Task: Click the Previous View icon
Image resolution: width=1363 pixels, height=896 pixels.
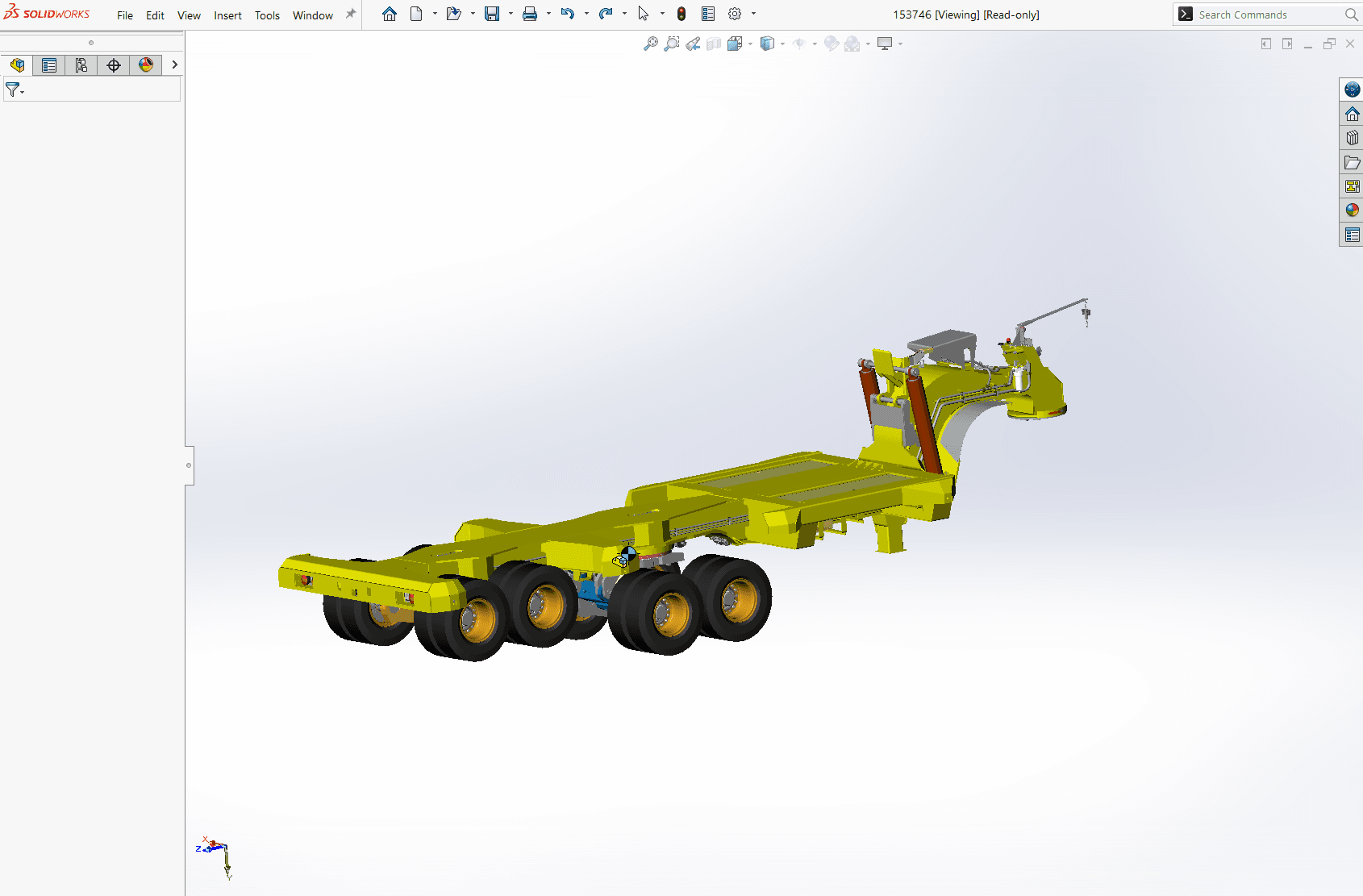Action: tap(692, 44)
